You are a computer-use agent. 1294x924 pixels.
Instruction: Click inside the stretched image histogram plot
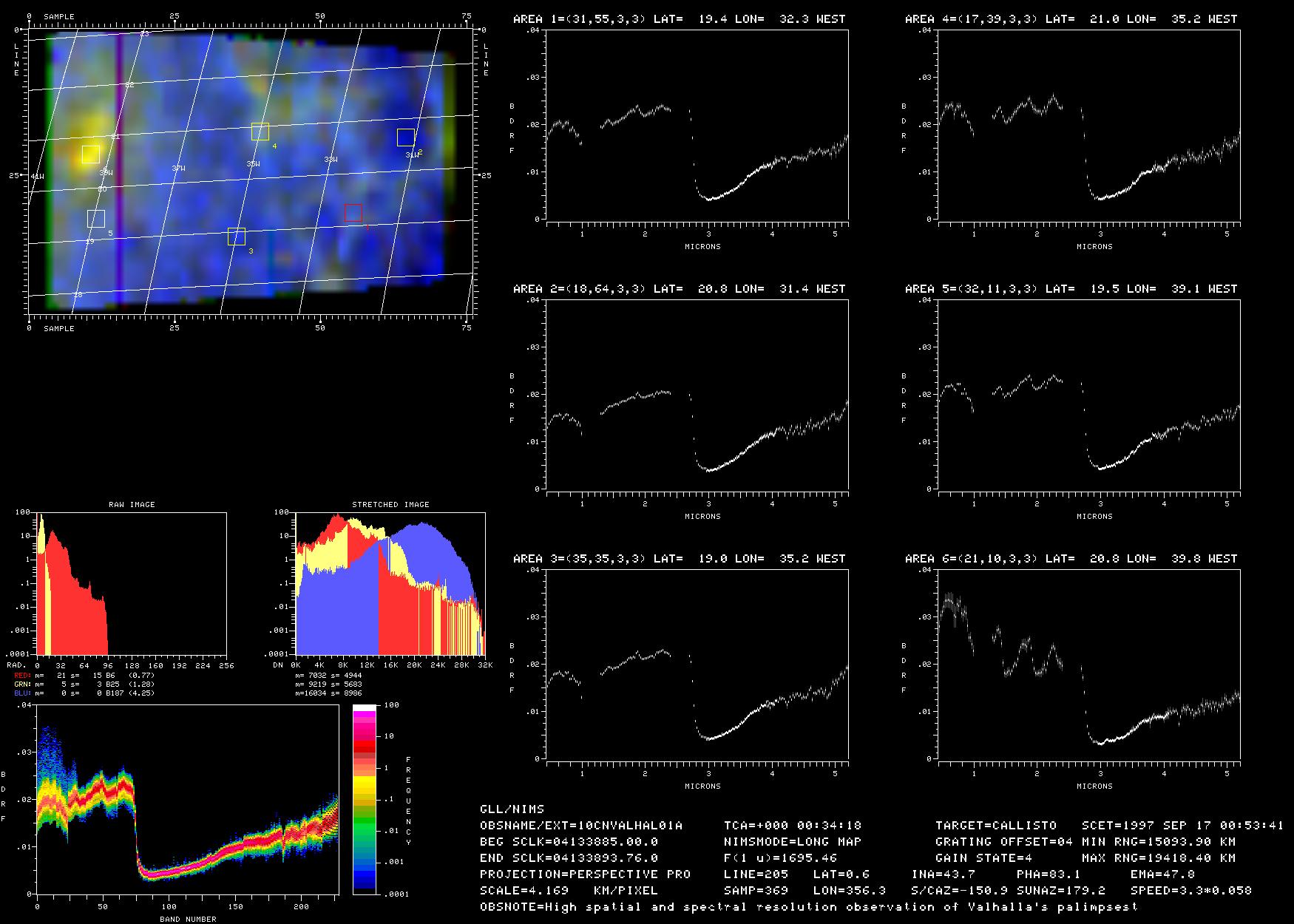pos(390,583)
